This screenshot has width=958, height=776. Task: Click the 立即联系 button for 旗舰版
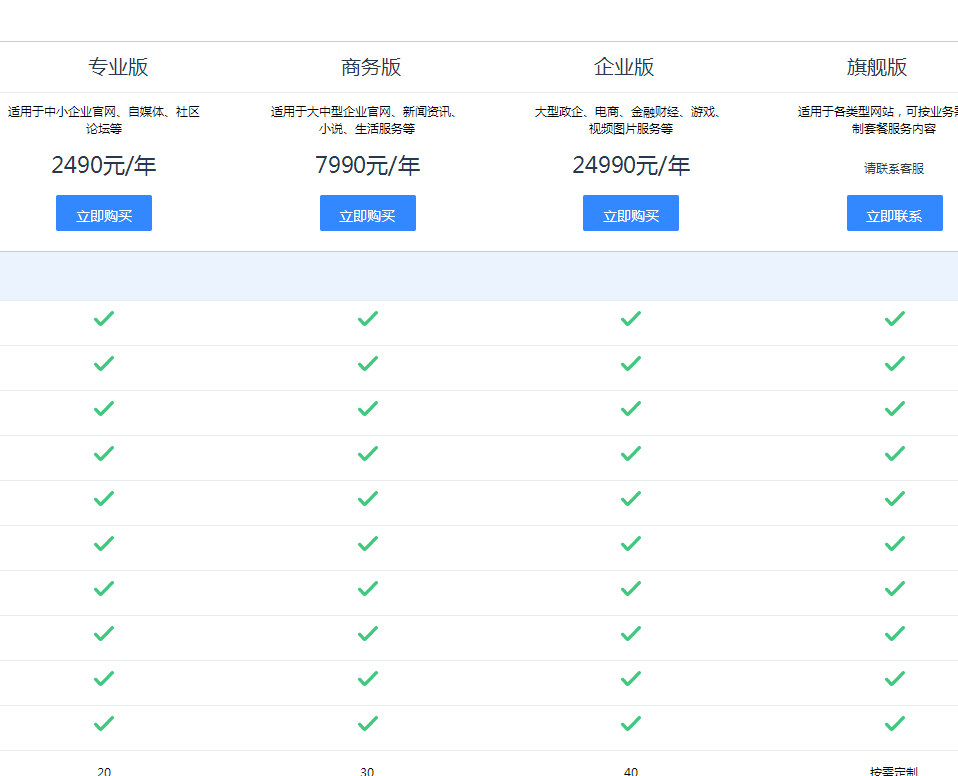(x=894, y=212)
